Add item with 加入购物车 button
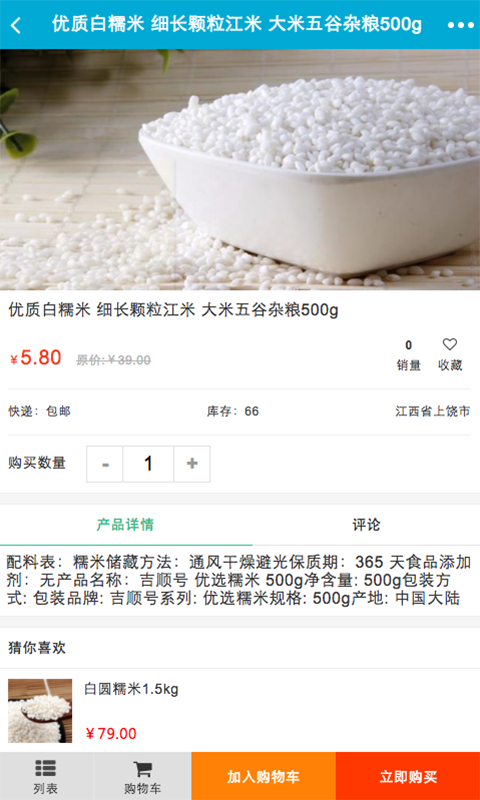480x800 pixels. click(x=263, y=776)
